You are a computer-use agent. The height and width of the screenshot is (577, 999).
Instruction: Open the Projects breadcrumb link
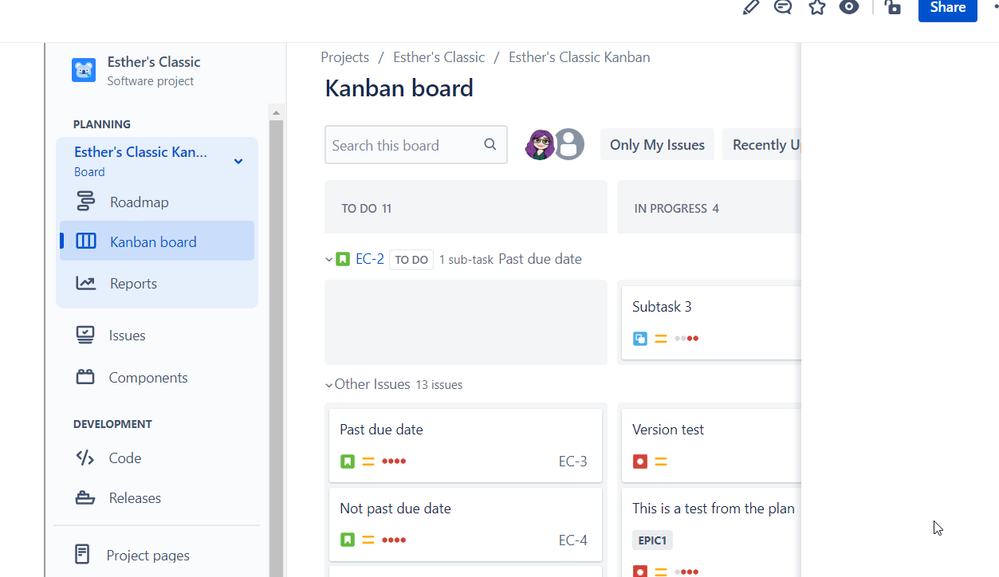[x=345, y=57]
